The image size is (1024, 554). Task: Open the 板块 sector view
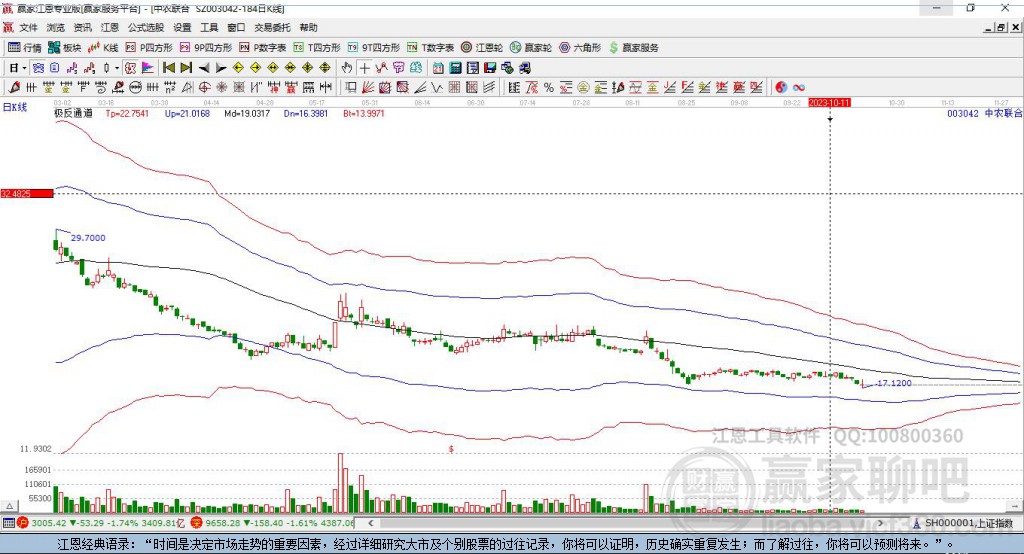click(65, 48)
